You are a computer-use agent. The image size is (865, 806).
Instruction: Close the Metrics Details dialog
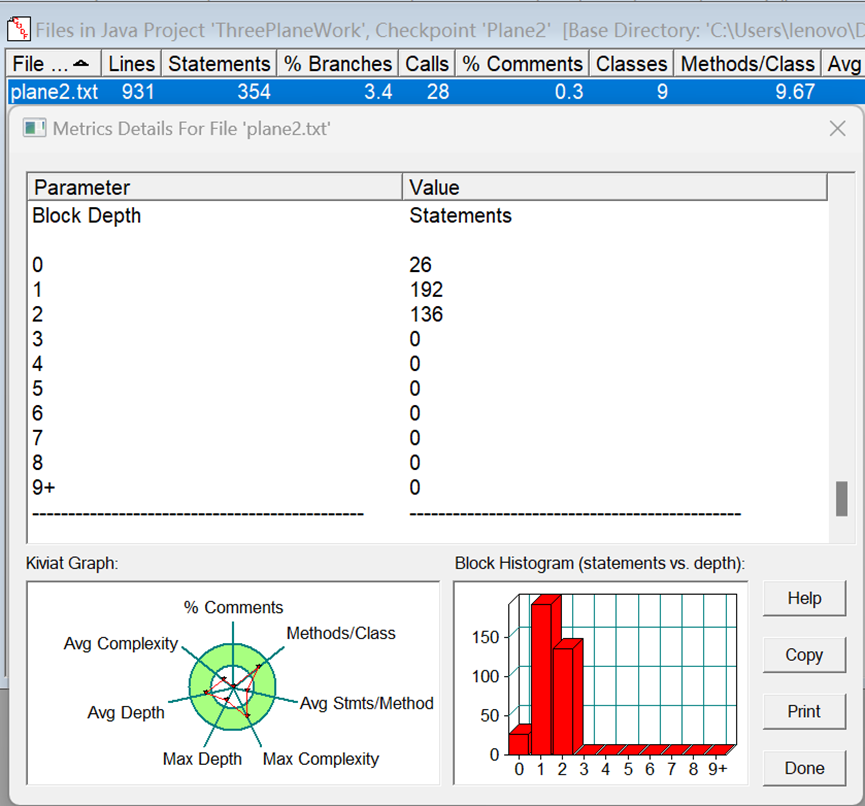(837, 129)
